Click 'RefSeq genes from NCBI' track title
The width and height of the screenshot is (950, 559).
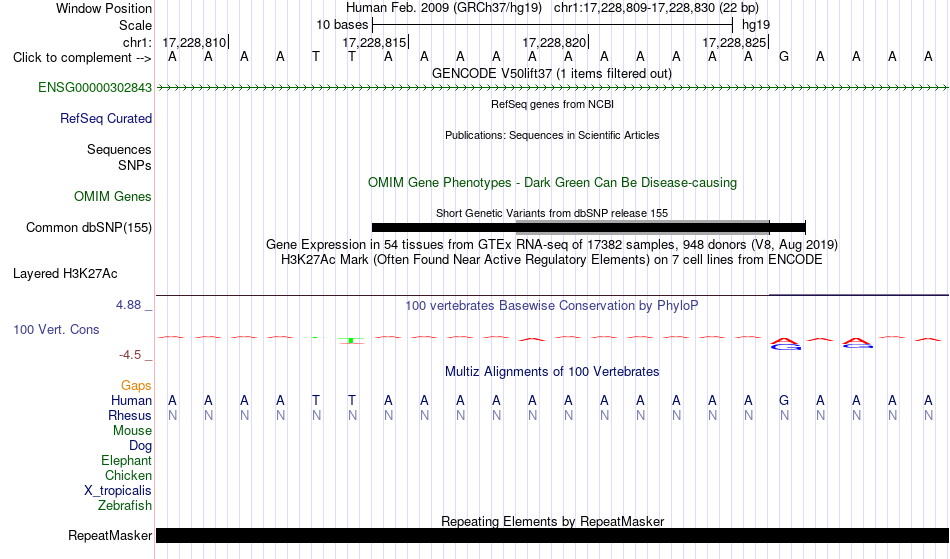[x=552, y=104]
